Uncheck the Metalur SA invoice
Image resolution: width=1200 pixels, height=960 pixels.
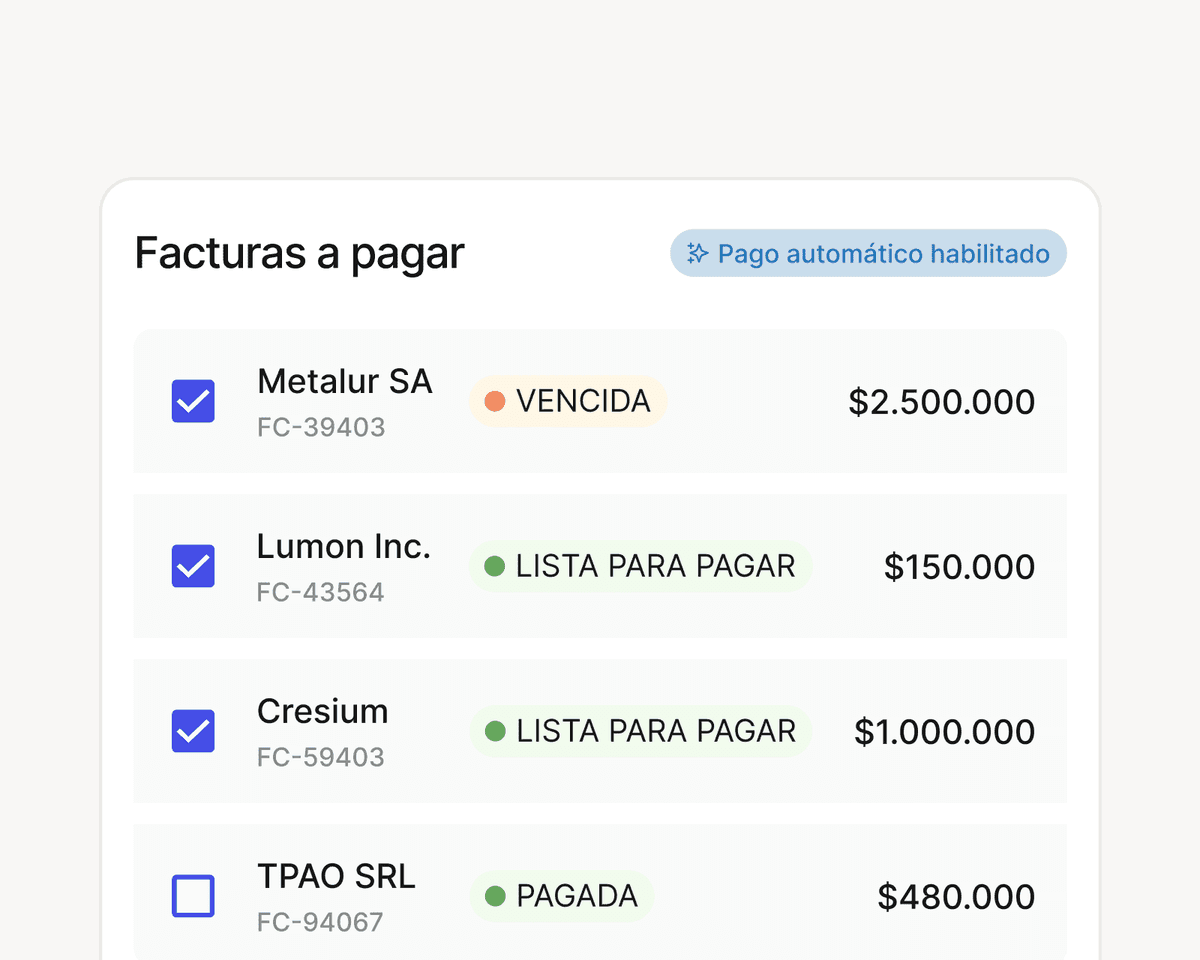click(193, 401)
